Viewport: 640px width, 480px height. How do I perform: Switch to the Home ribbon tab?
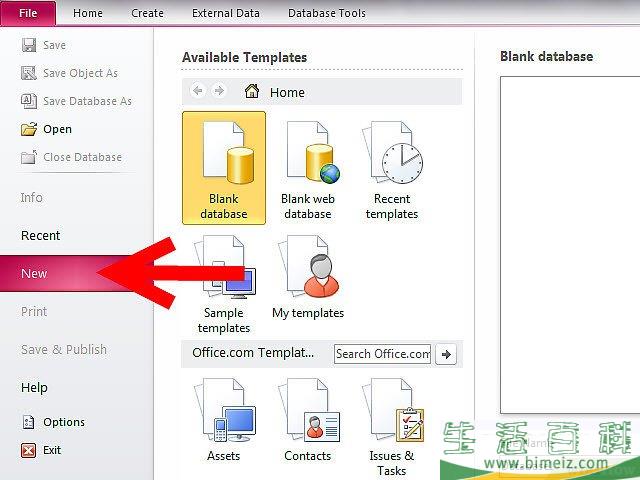tap(88, 13)
